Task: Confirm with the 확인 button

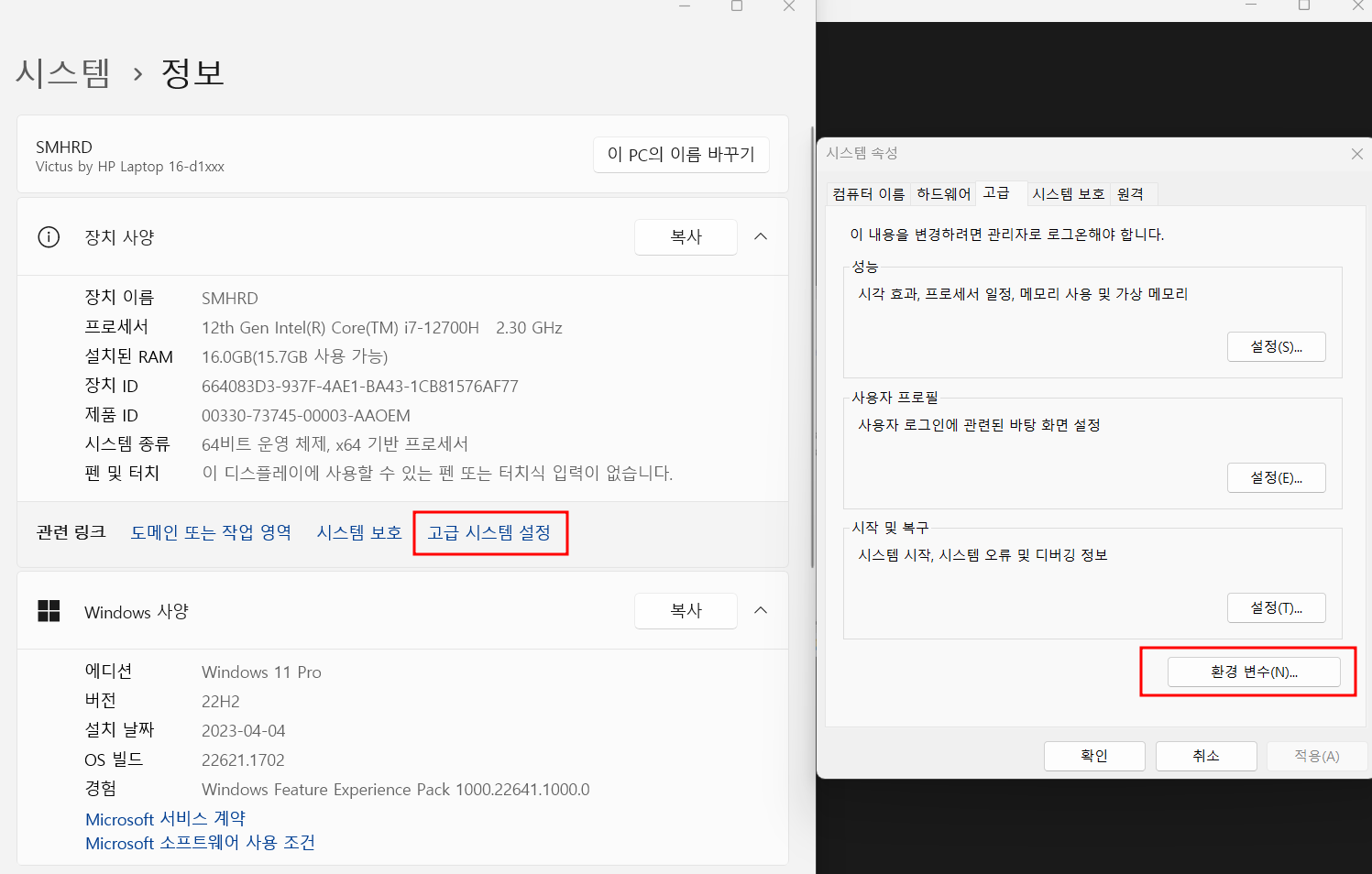Action: [x=1094, y=756]
